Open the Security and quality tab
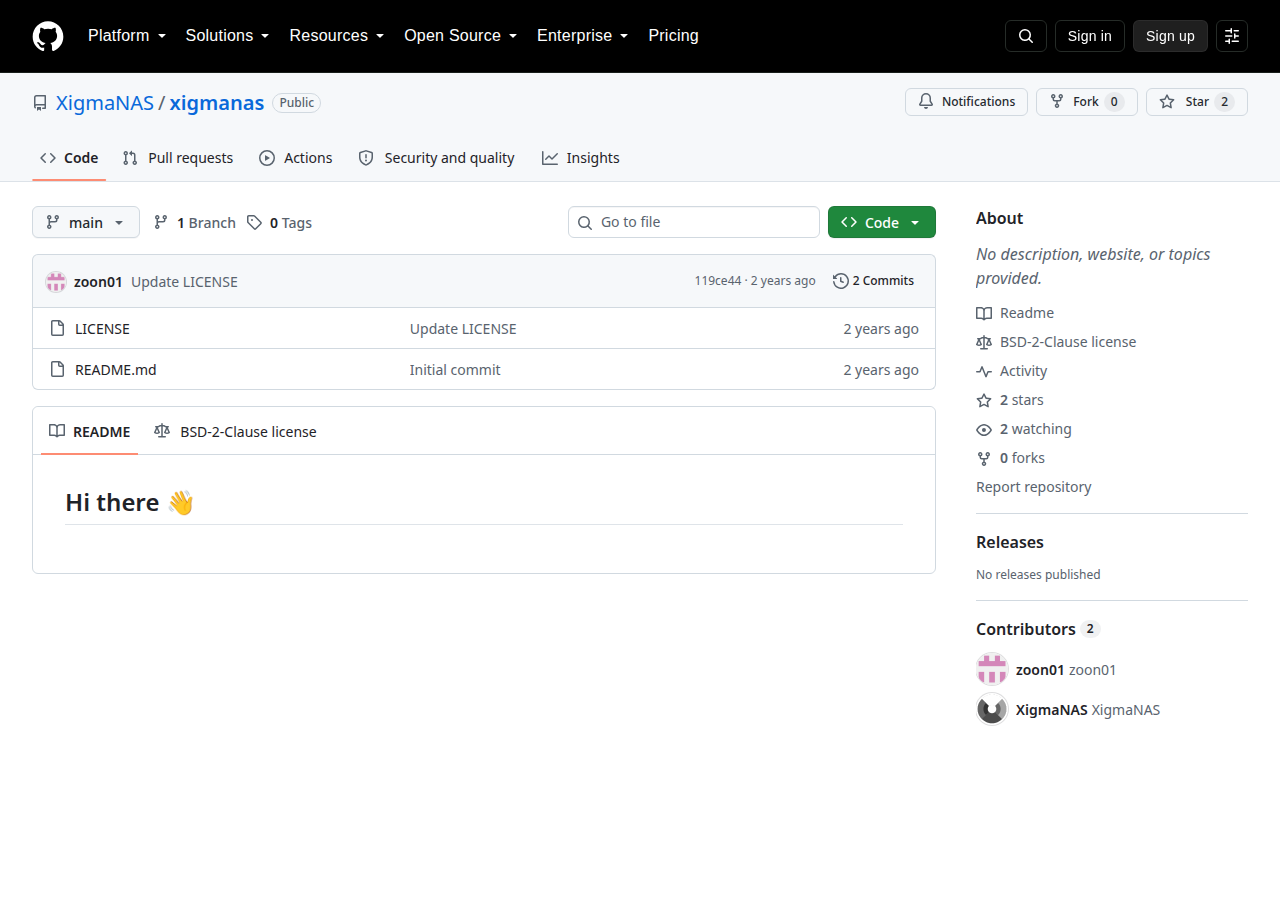Viewport: 1280px width, 900px height. point(436,158)
